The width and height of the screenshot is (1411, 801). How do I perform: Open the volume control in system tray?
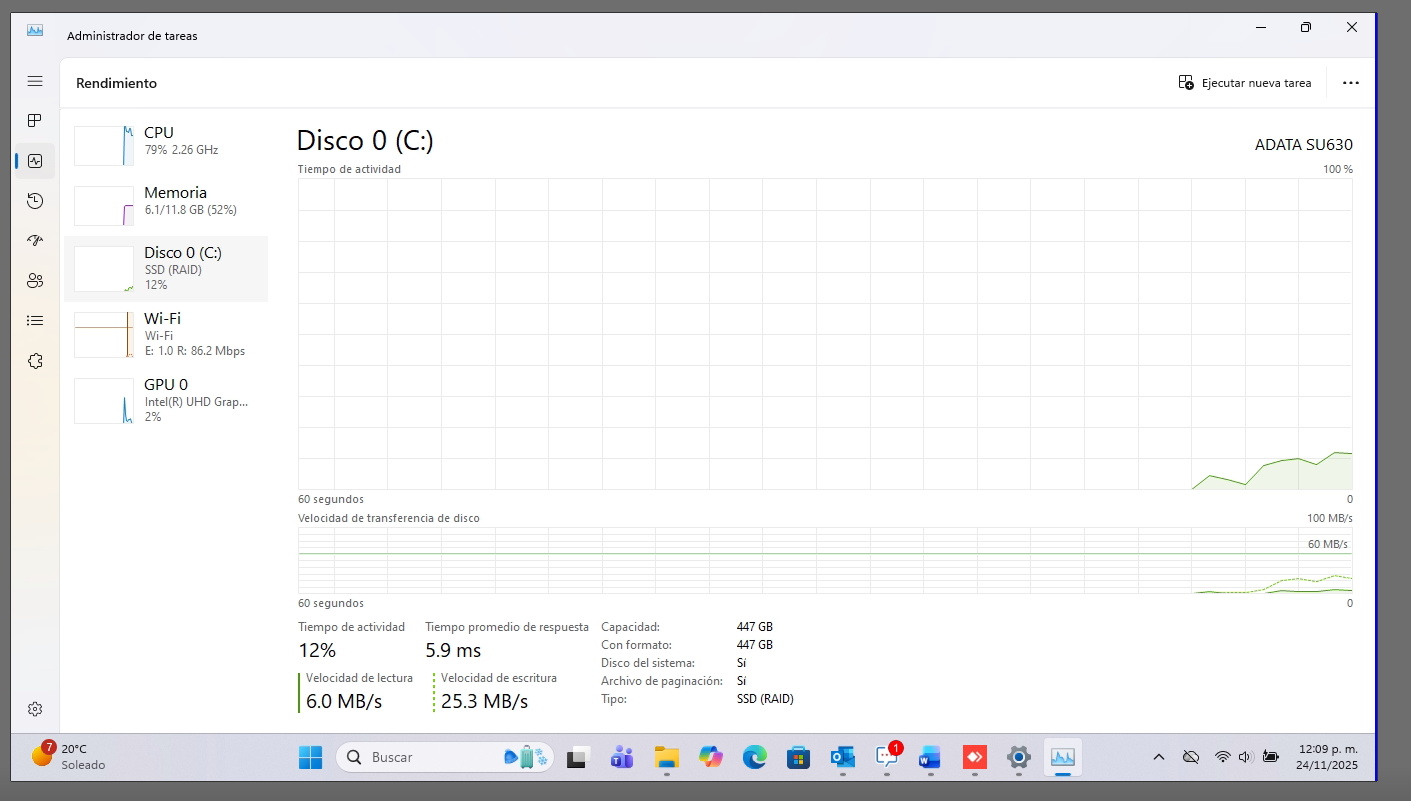pyautogui.click(x=1246, y=757)
